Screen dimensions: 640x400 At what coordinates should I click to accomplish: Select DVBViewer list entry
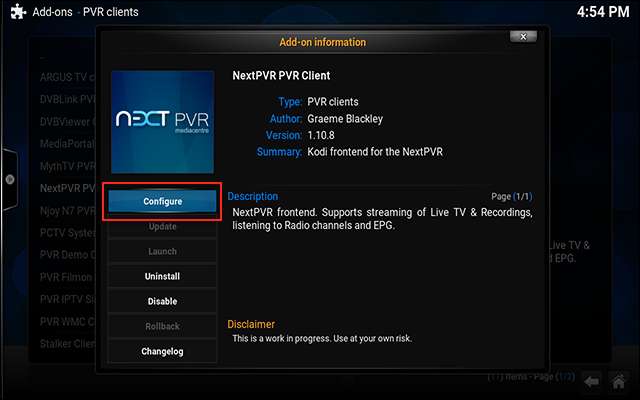point(67,122)
